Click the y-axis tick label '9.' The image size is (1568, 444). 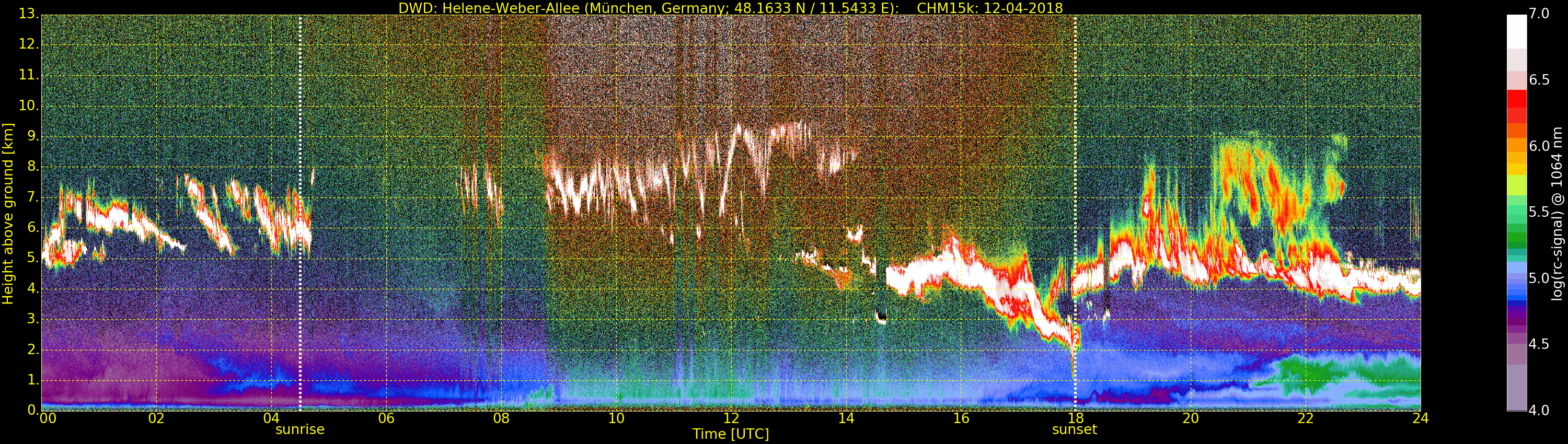[33, 136]
